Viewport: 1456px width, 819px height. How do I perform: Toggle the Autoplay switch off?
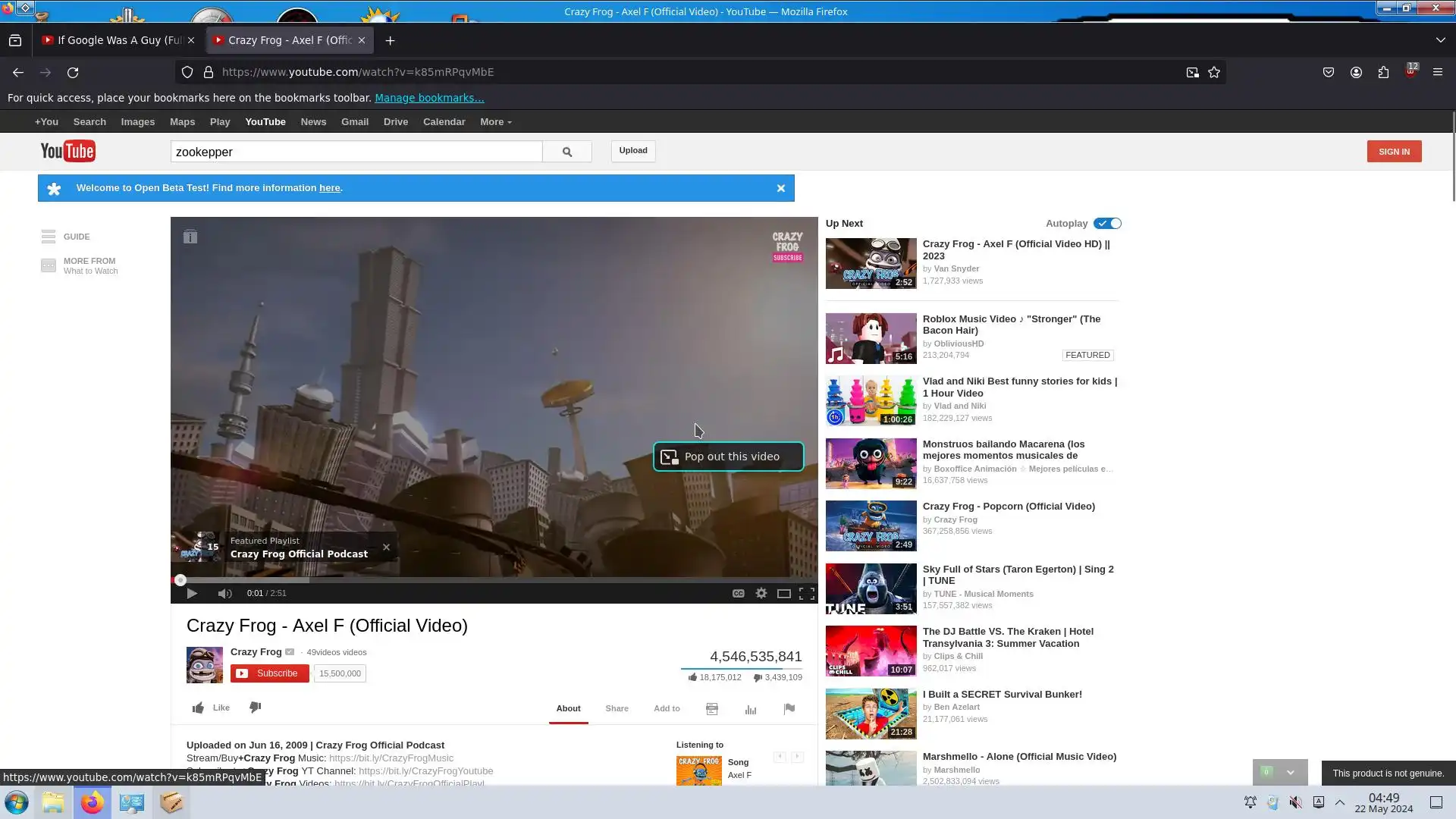(x=1107, y=224)
